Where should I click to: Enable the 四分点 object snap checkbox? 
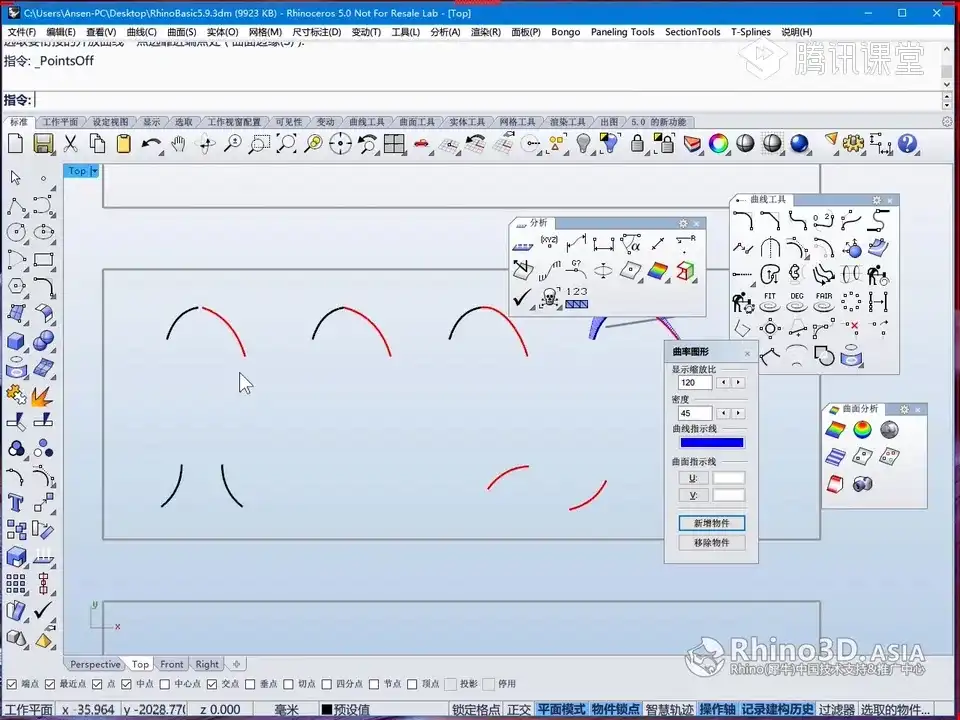tap(328, 684)
